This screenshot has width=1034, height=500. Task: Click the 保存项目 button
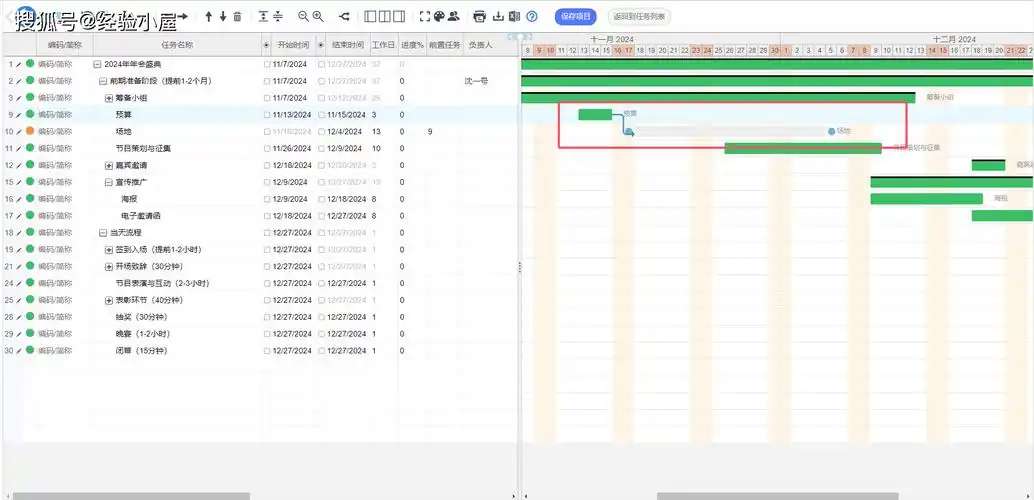[576, 16]
